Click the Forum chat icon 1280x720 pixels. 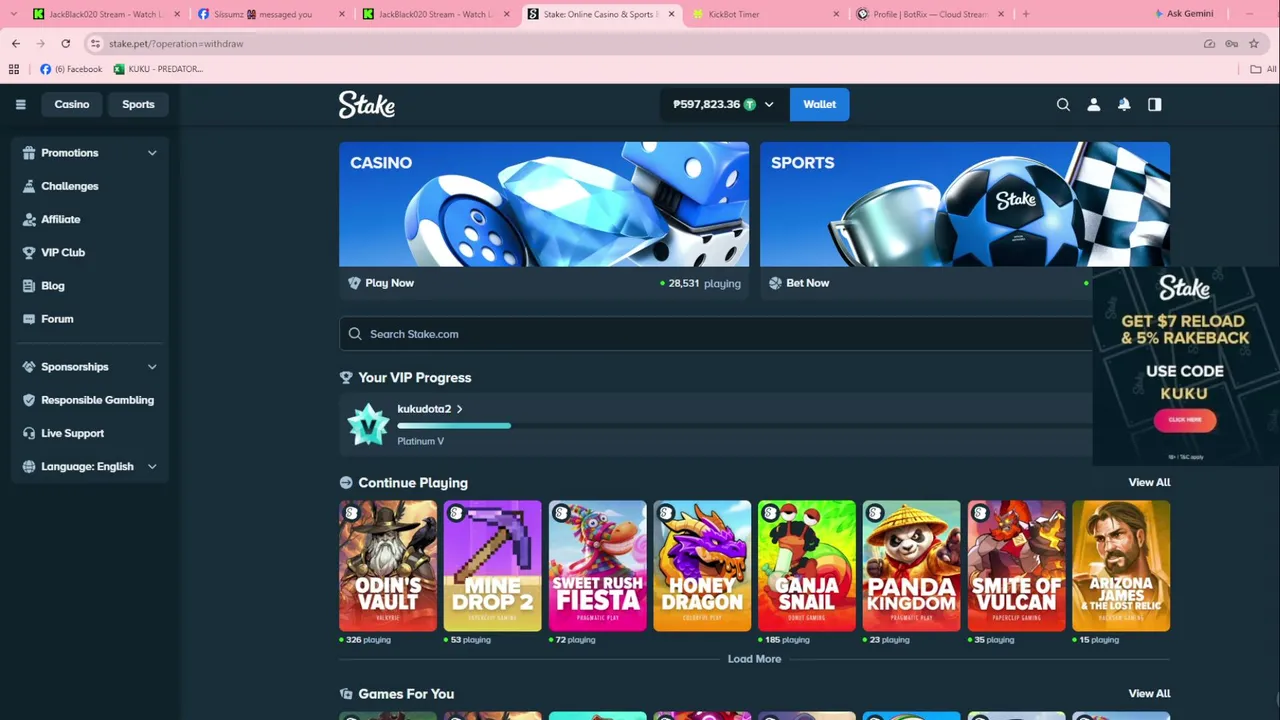(x=29, y=319)
